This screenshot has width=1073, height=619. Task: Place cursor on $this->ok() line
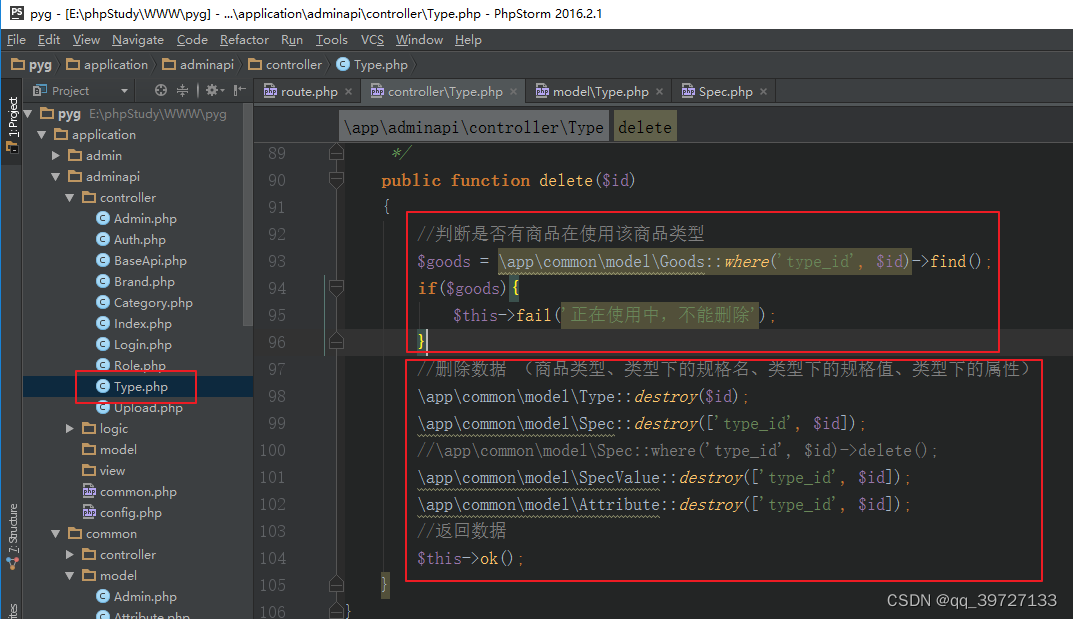(471, 558)
